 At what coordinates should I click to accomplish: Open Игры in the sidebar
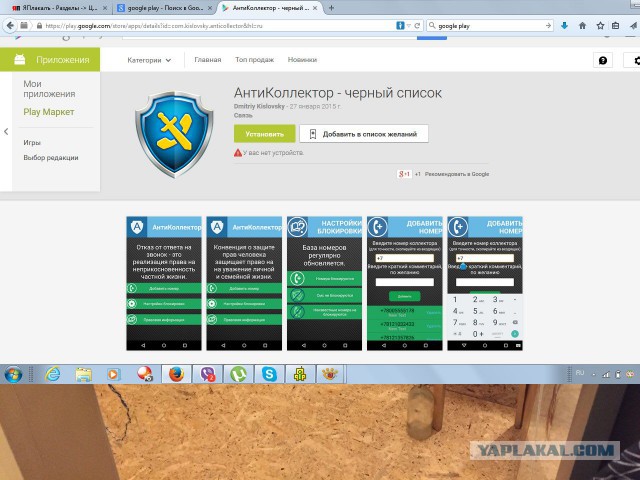pyautogui.click(x=32, y=142)
